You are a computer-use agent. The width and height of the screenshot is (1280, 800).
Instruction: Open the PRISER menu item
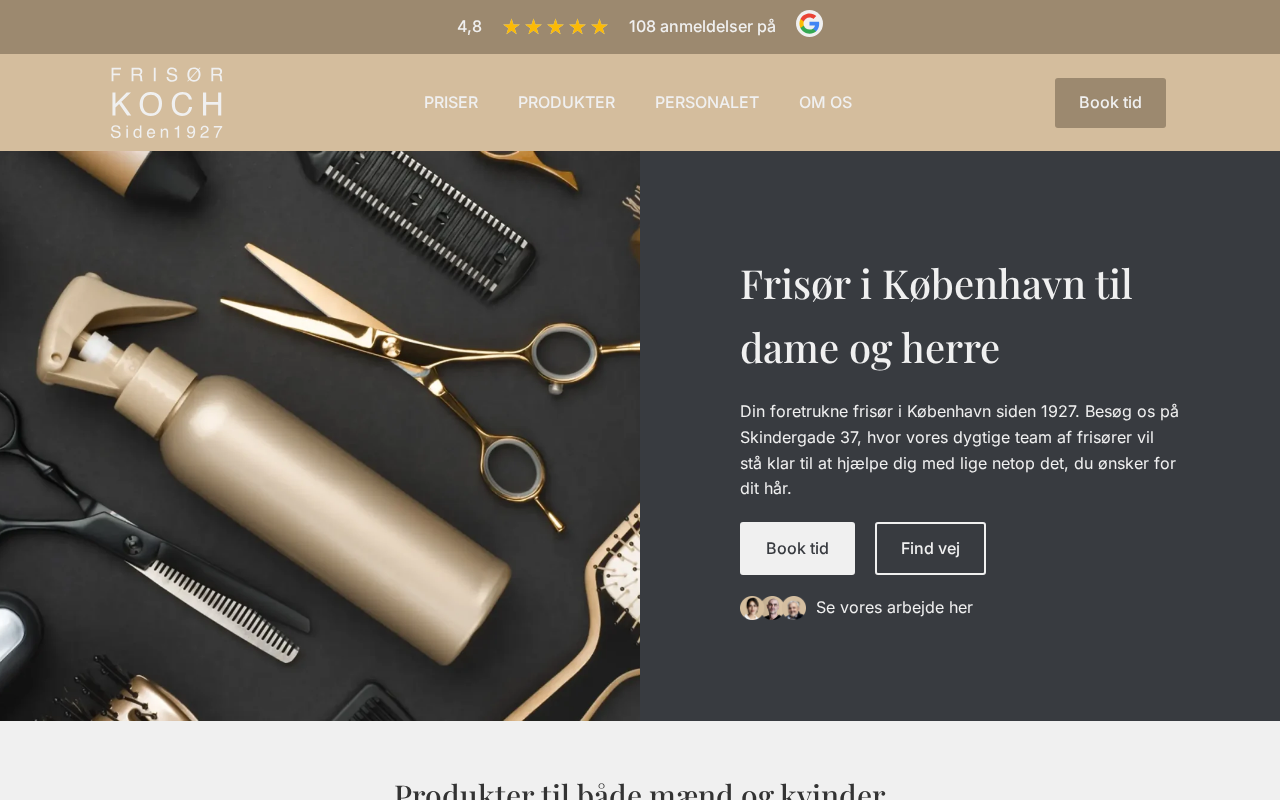pyautogui.click(x=451, y=102)
